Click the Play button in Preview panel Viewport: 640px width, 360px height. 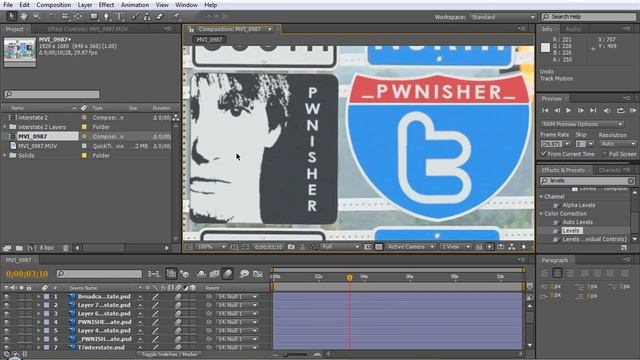569,110
